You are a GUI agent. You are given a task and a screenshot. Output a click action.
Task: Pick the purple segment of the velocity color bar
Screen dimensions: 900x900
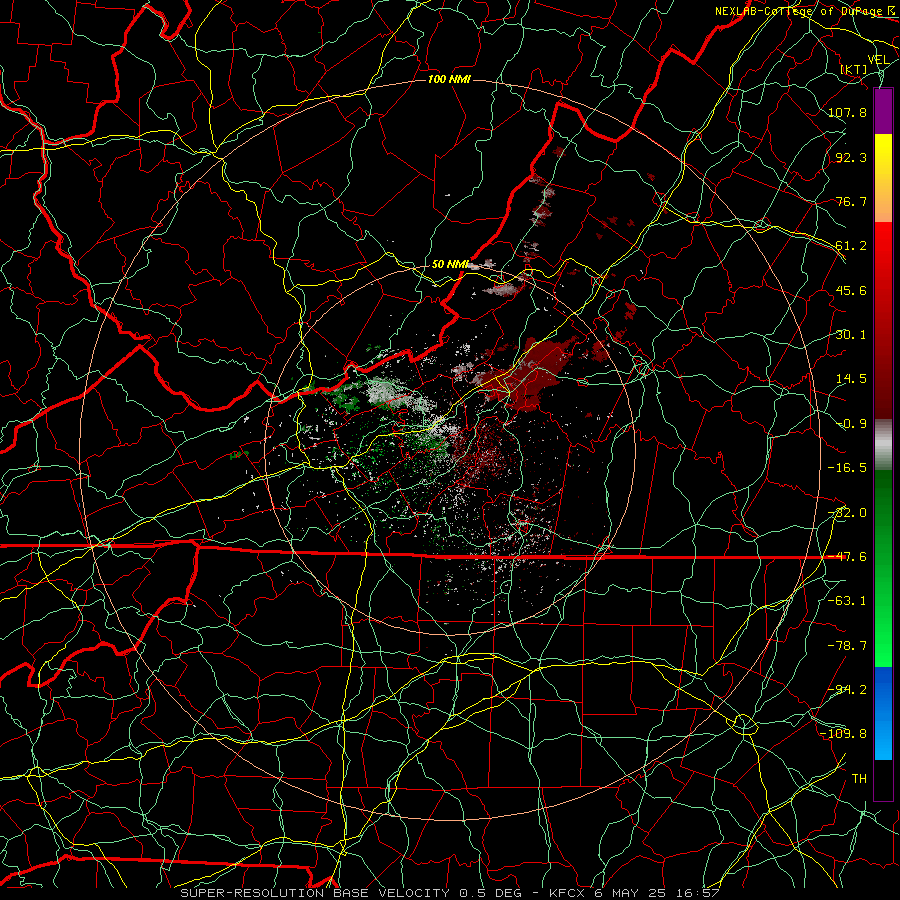click(883, 111)
